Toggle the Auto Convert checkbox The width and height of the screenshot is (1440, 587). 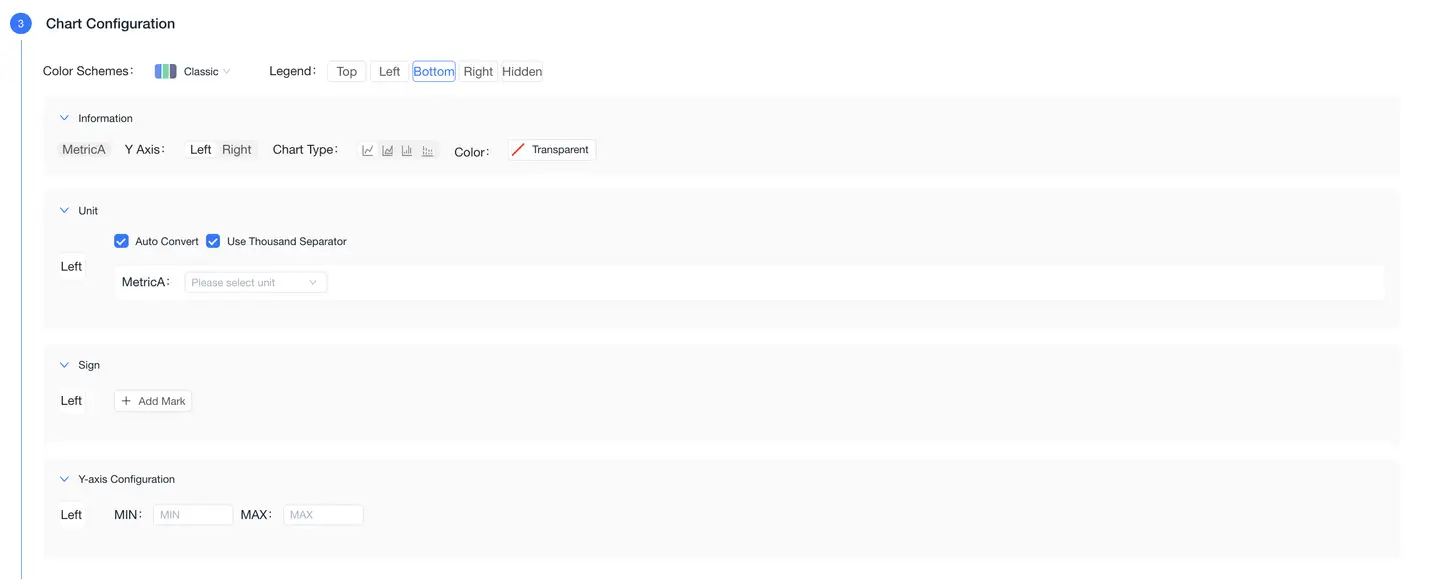[121, 241]
